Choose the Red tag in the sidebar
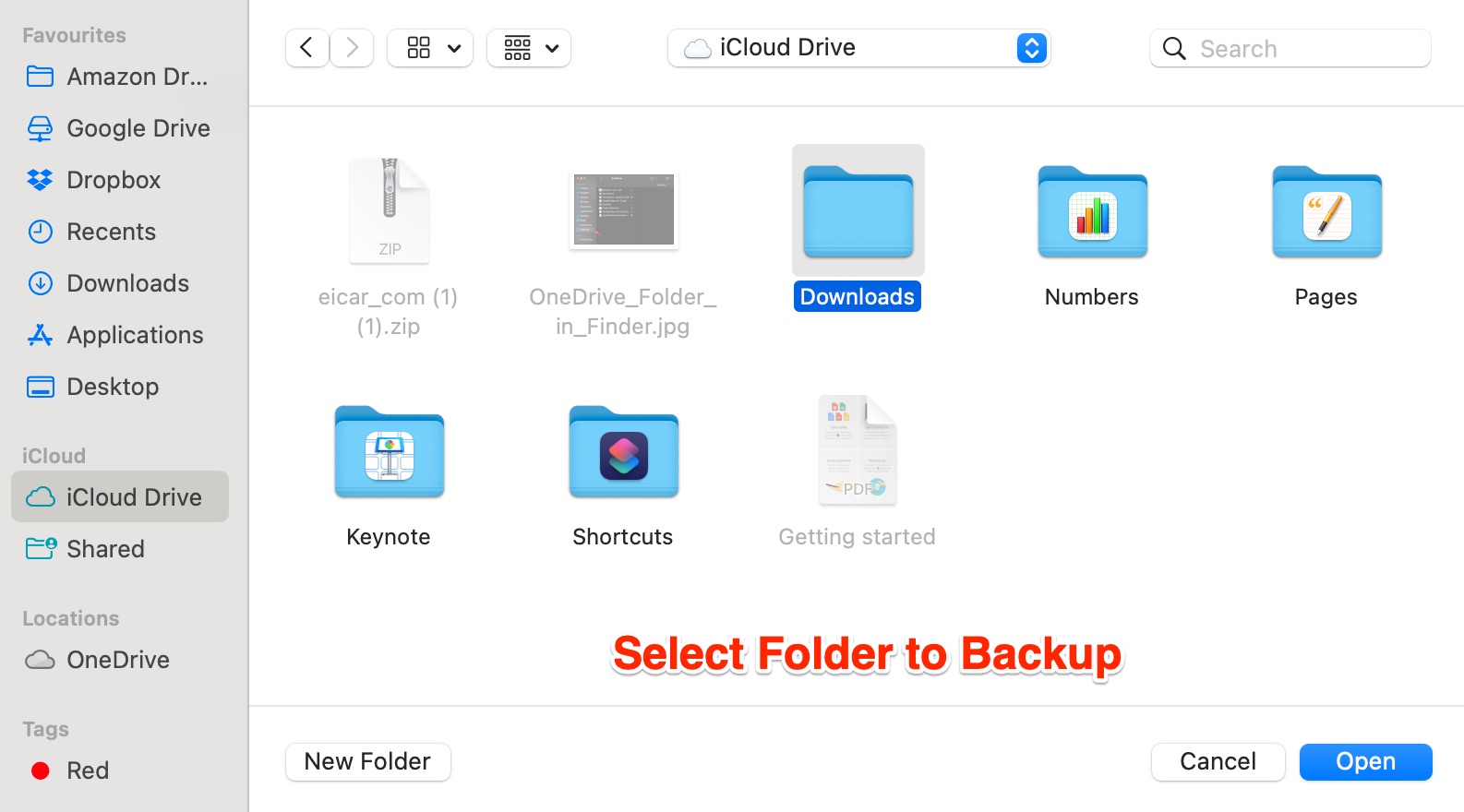The height and width of the screenshot is (812, 1464). click(120, 770)
